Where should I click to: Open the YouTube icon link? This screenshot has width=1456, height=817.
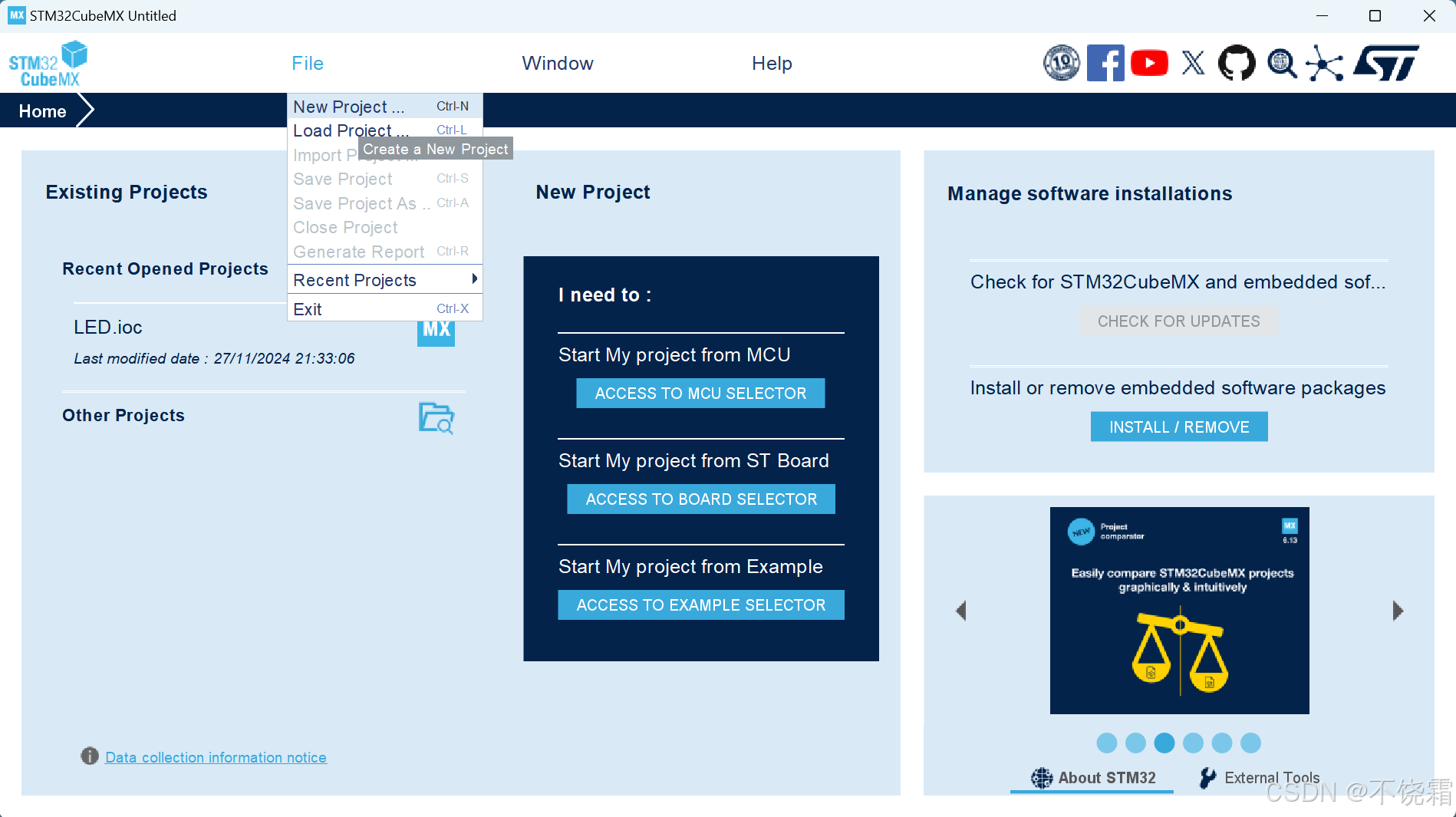tap(1149, 63)
